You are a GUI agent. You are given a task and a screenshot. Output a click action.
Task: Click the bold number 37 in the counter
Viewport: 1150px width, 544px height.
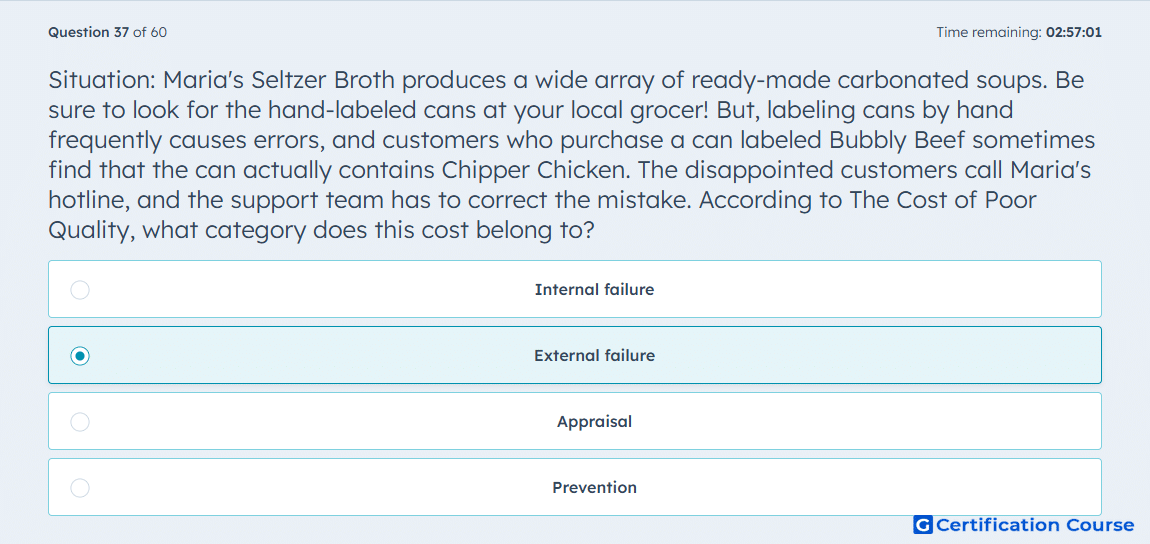pos(121,32)
